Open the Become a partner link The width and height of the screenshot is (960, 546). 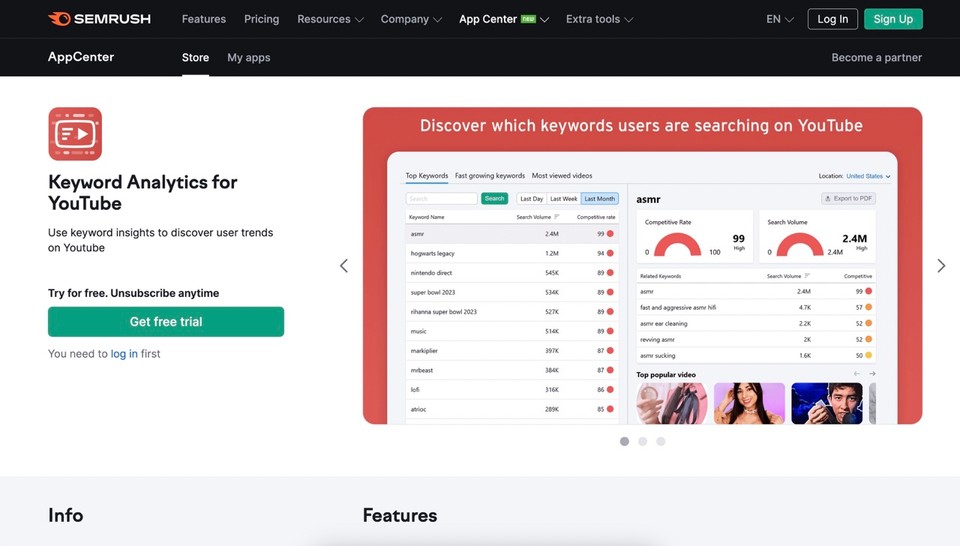click(876, 58)
